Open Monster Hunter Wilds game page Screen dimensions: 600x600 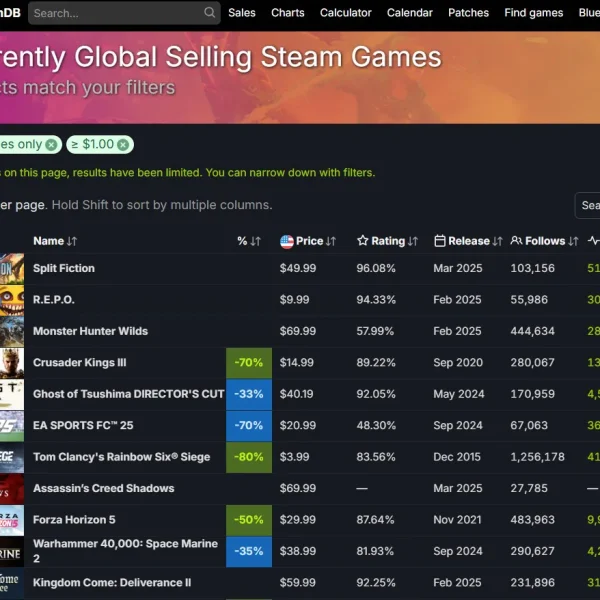[90, 331]
